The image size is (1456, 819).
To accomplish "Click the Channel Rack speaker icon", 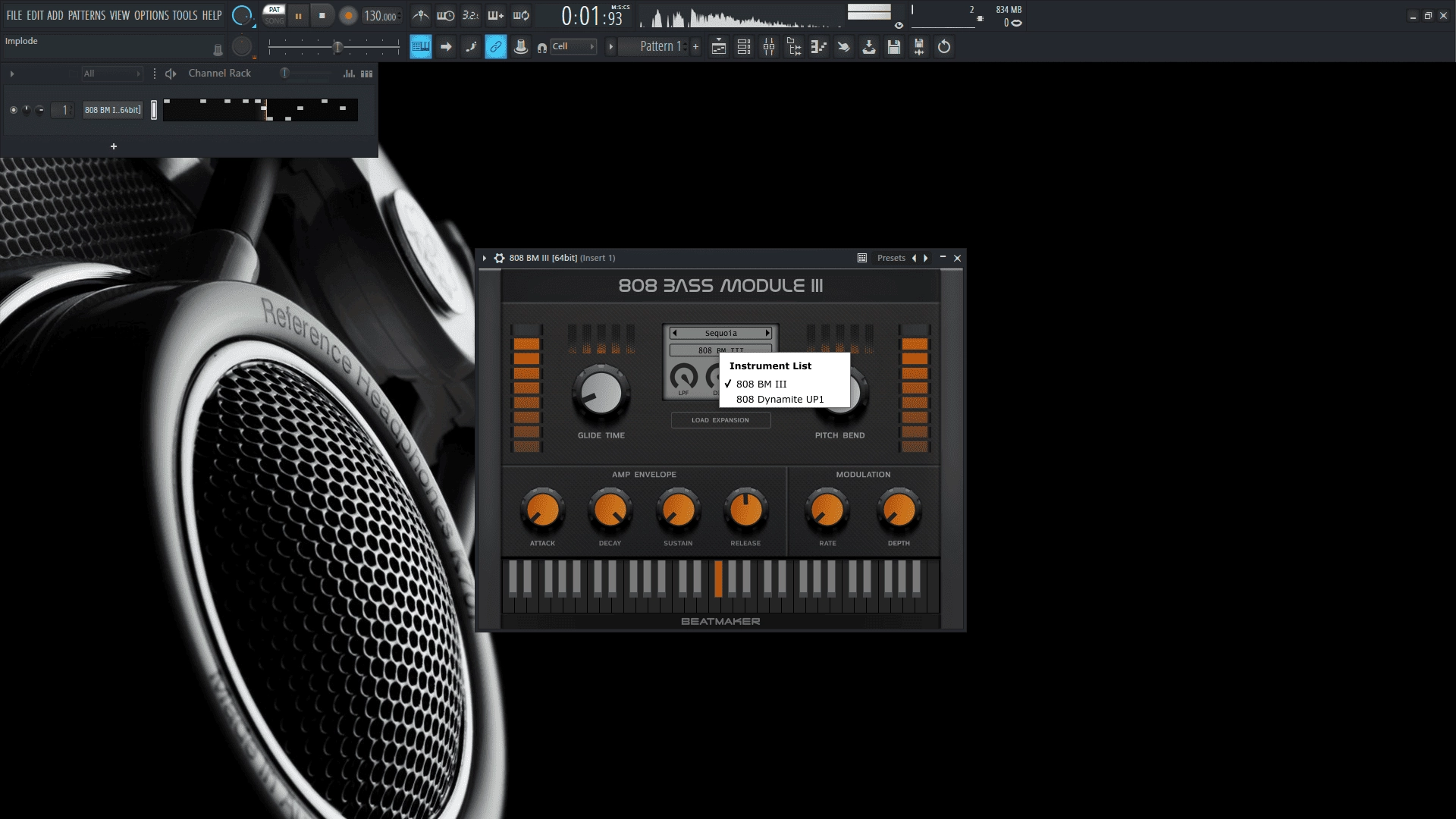I will pyautogui.click(x=171, y=74).
